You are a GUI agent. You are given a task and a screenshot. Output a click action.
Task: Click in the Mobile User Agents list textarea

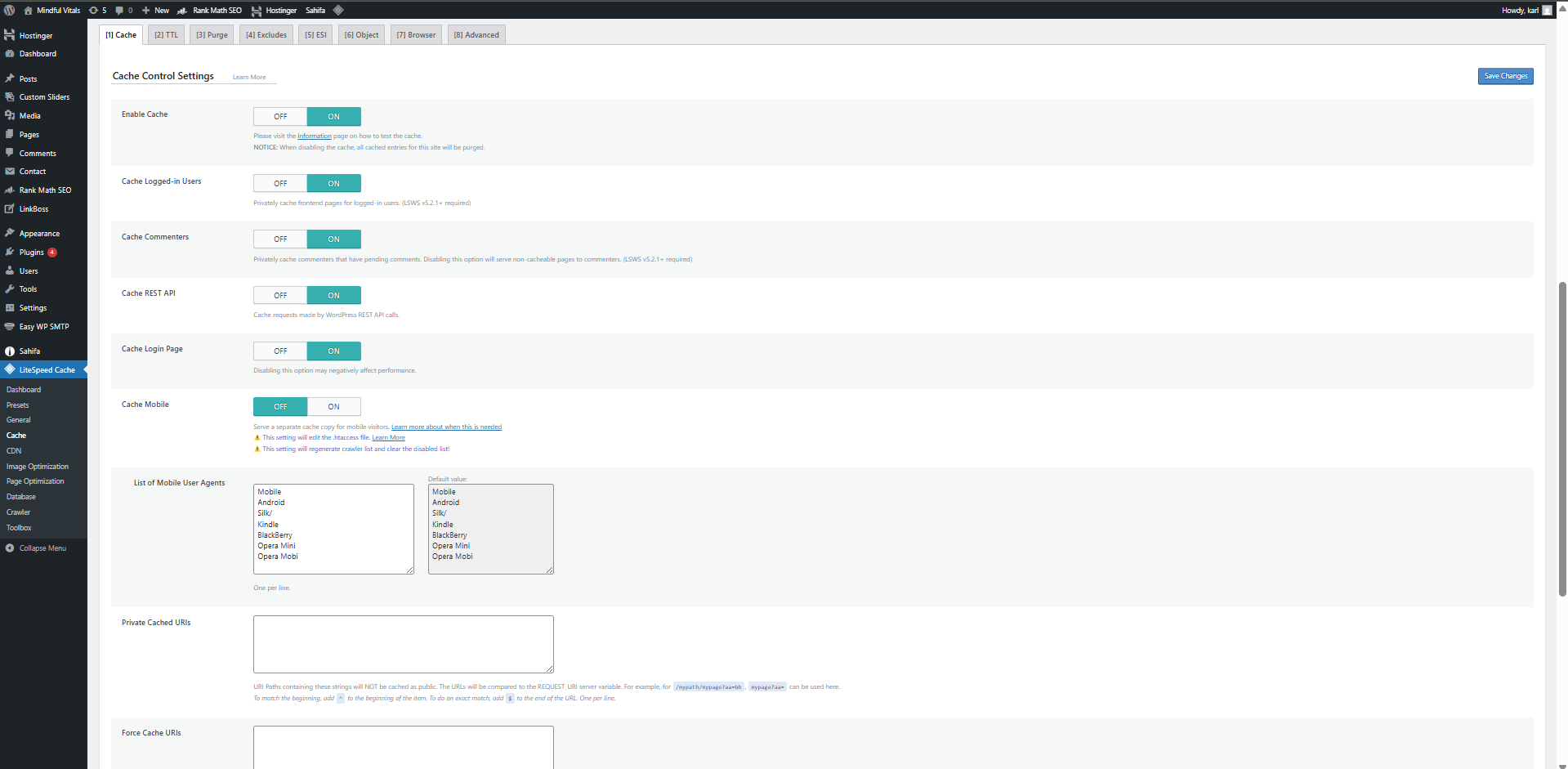pyautogui.click(x=333, y=529)
